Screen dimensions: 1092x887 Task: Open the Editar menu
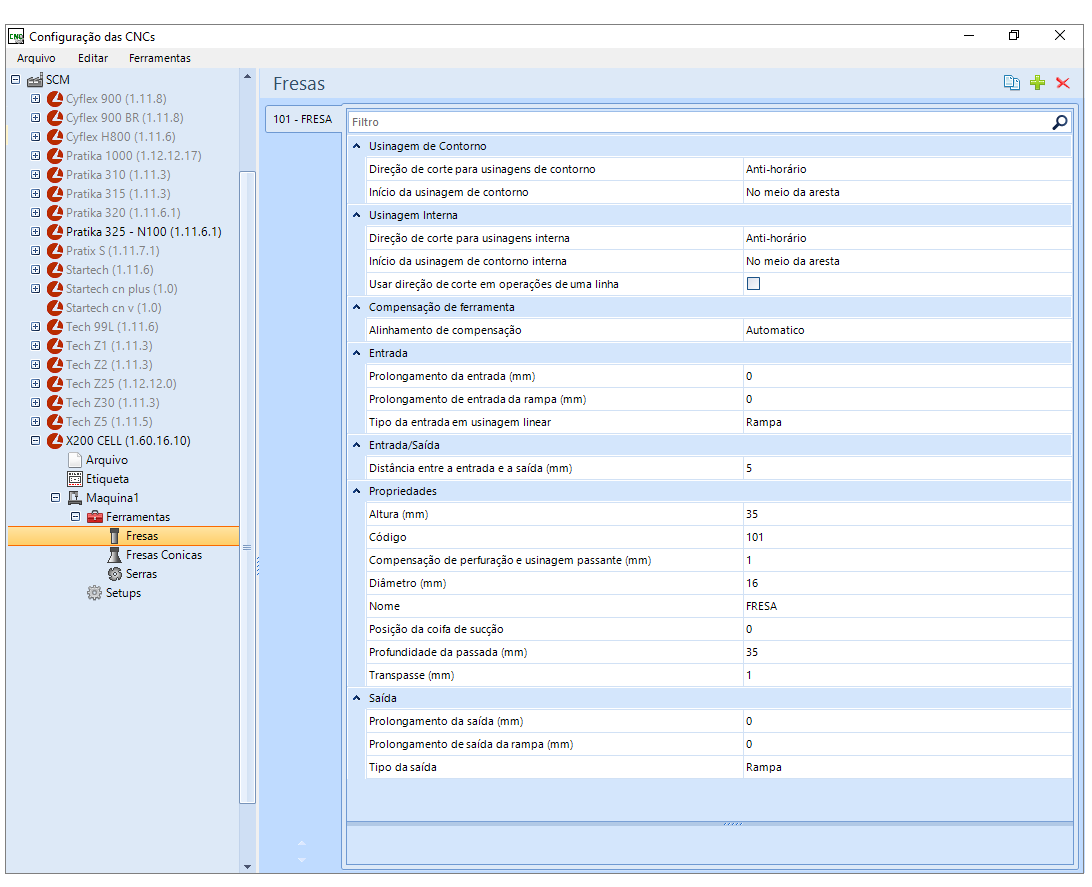(x=93, y=58)
